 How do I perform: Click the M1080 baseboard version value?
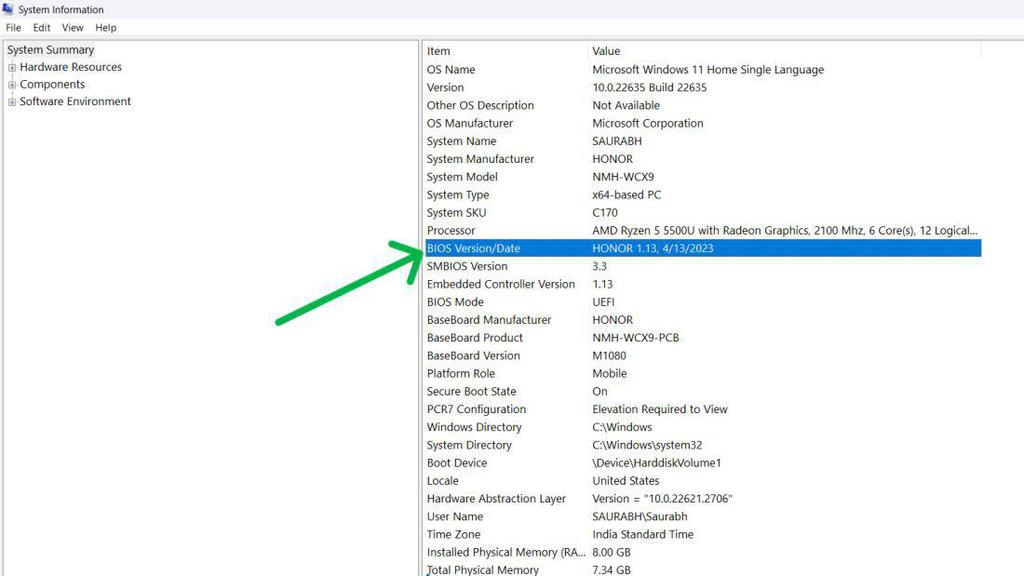609,355
